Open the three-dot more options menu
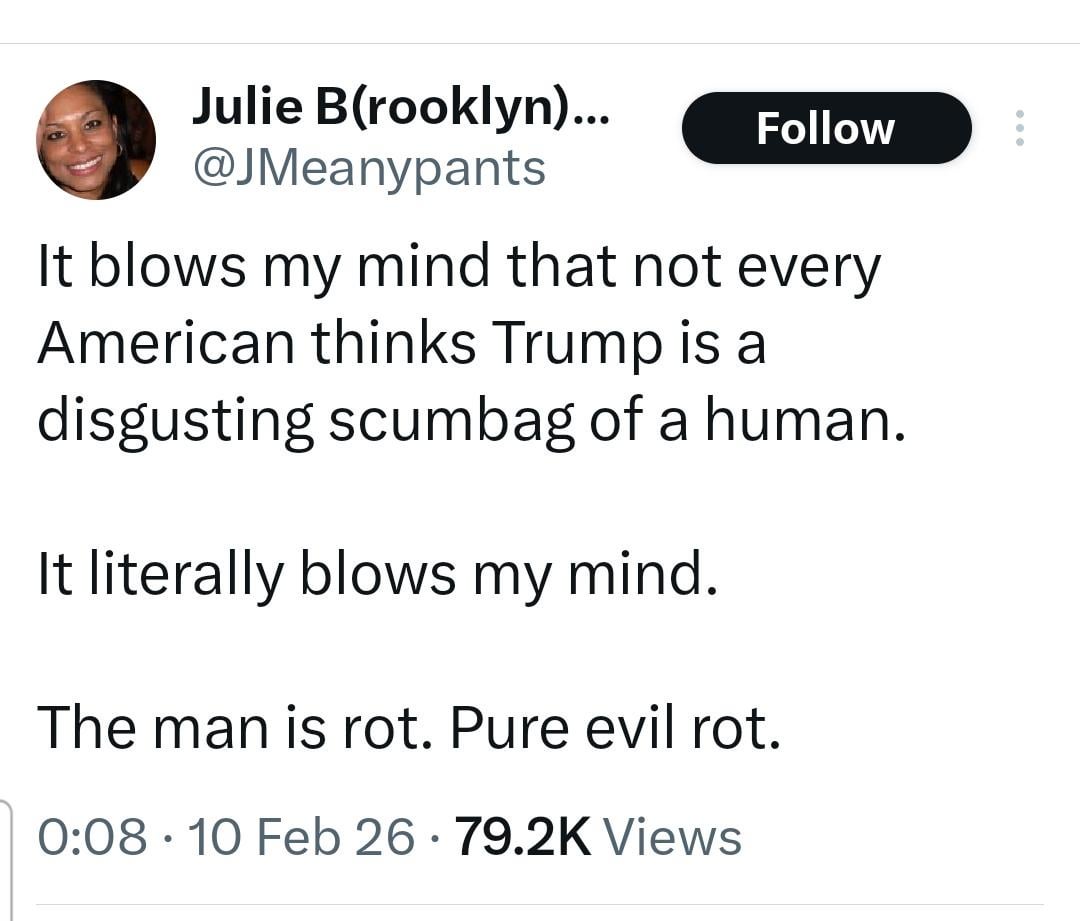Viewport: 1080px width, 921px height. 1019,128
